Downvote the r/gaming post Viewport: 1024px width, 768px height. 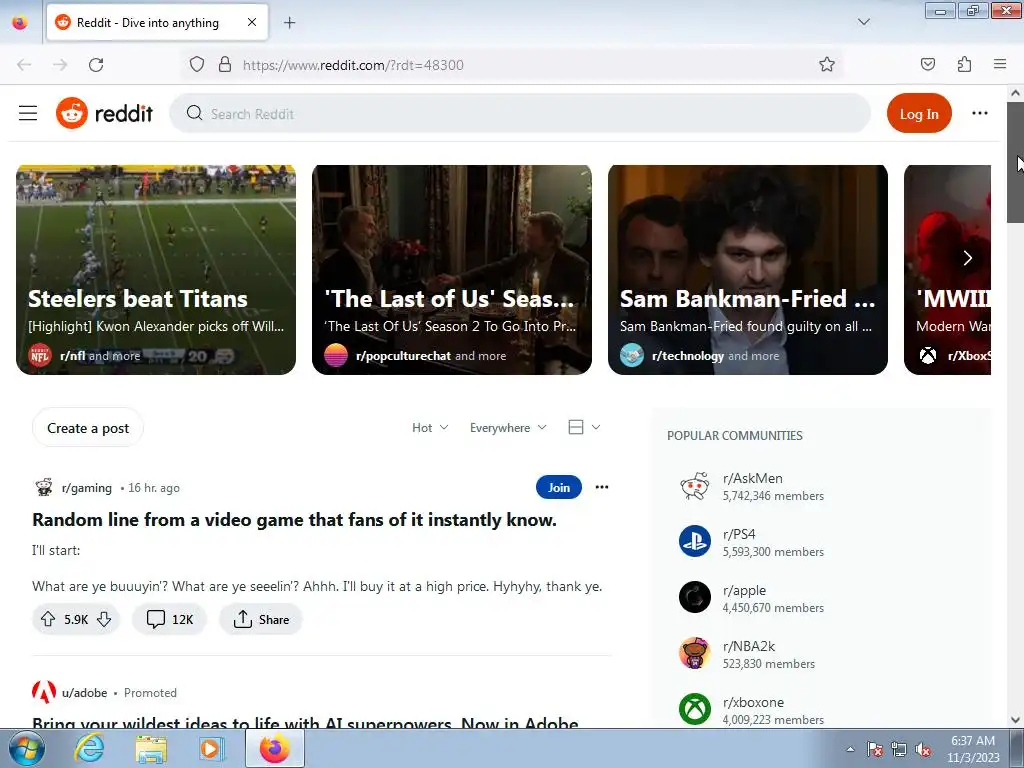[x=104, y=619]
